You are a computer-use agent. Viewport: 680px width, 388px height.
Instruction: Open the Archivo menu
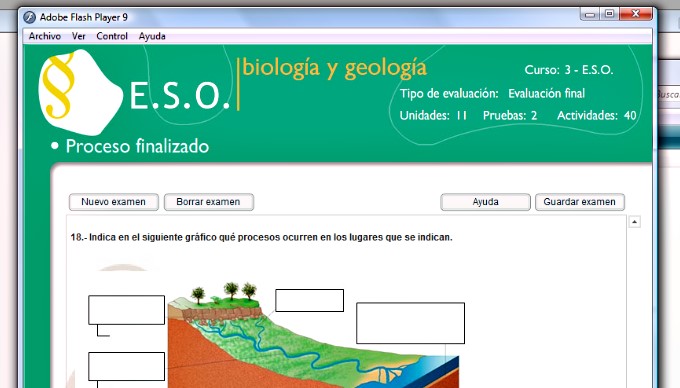pyautogui.click(x=45, y=36)
